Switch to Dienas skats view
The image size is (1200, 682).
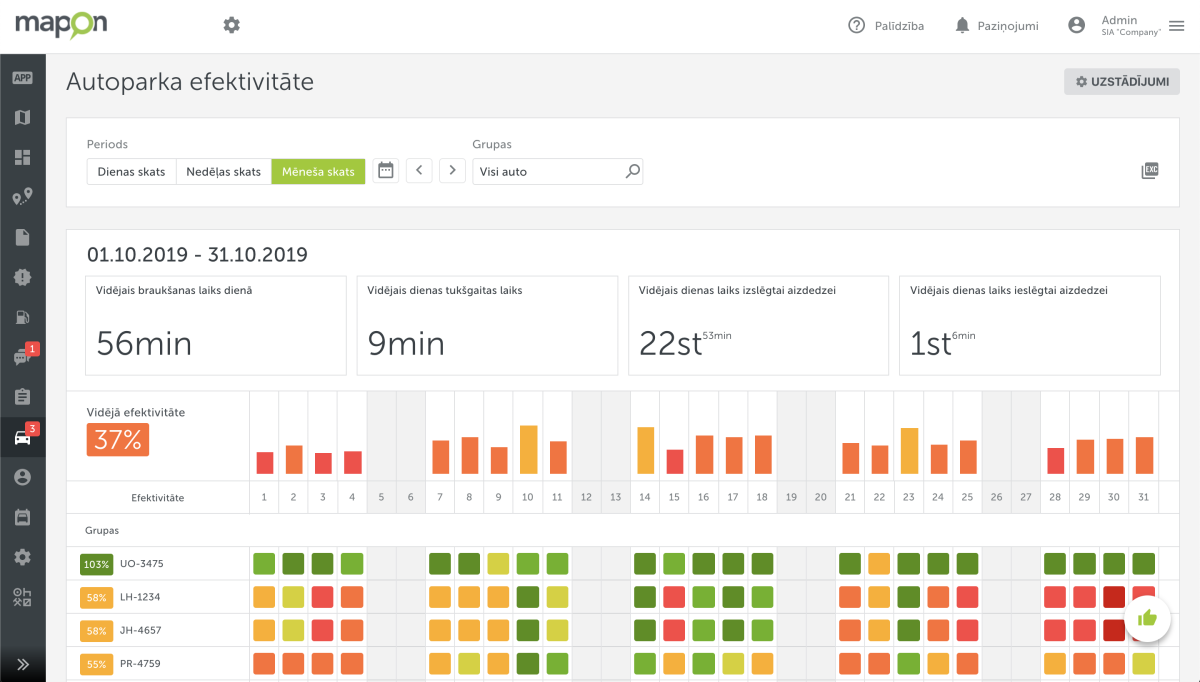(x=131, y=171)
